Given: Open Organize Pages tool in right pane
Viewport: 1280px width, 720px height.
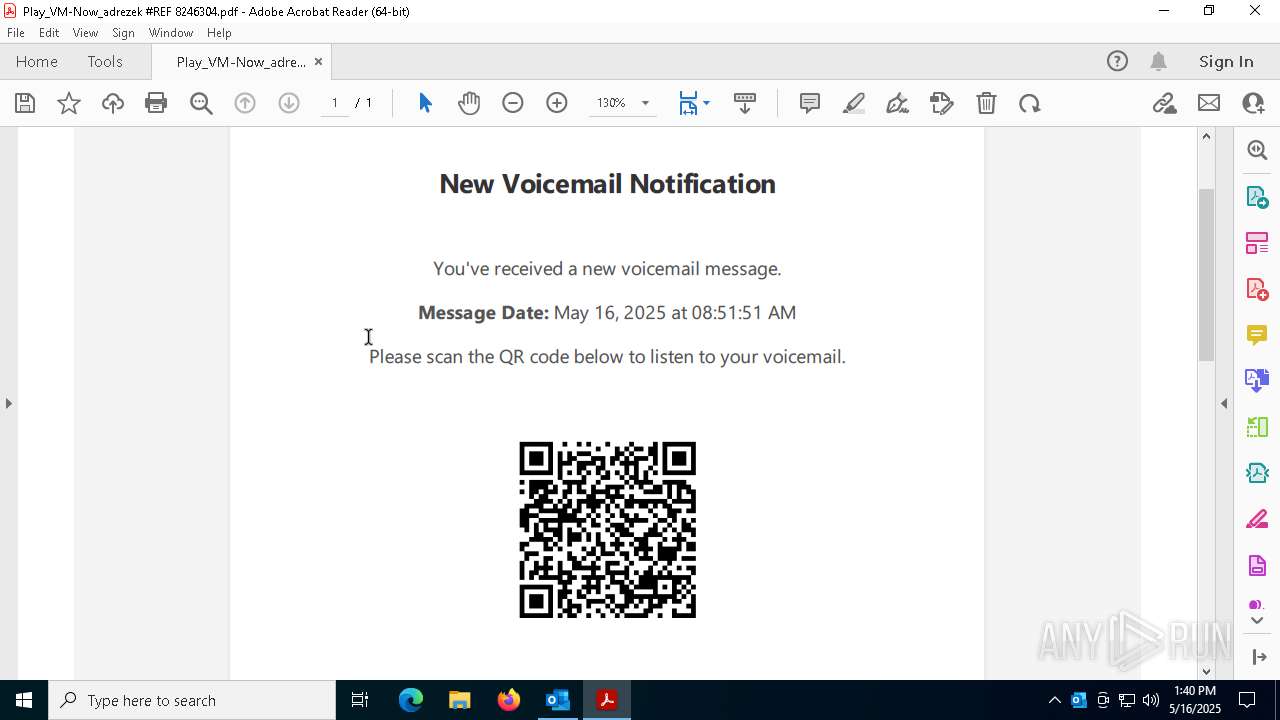Looking at the screenshot, I should point(1257,243).
